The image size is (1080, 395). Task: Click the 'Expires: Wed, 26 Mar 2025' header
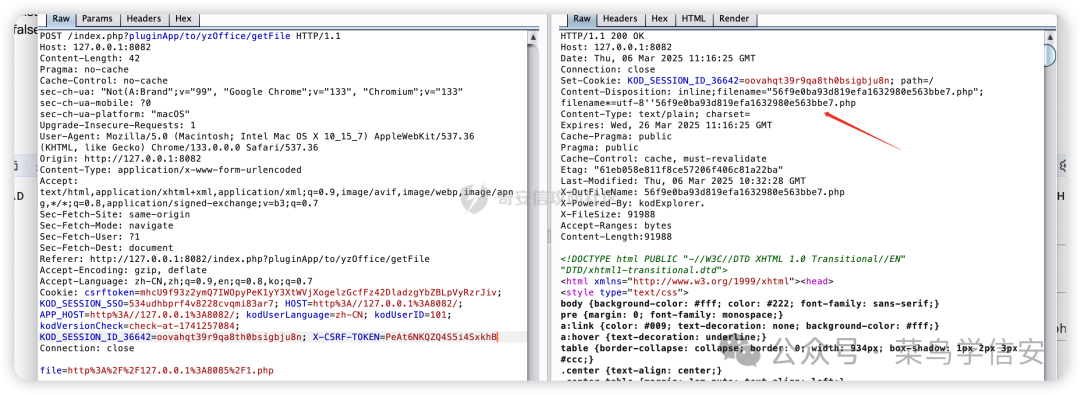[x=666, y=125]
